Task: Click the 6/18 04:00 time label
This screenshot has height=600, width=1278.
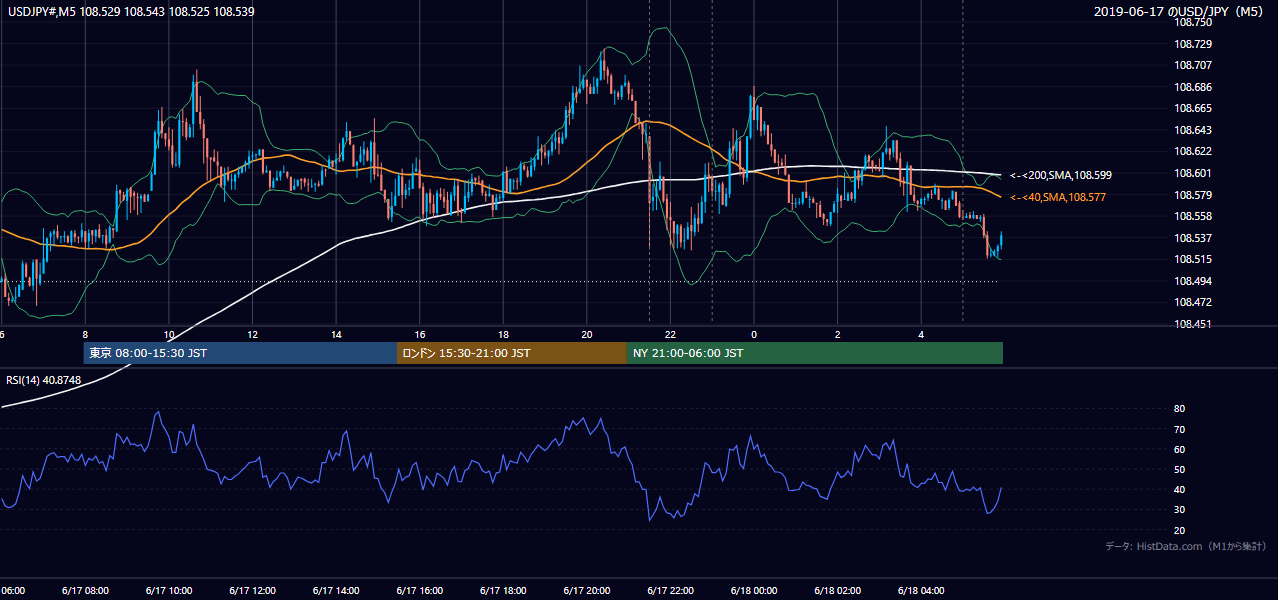Action: pos(921,591)
